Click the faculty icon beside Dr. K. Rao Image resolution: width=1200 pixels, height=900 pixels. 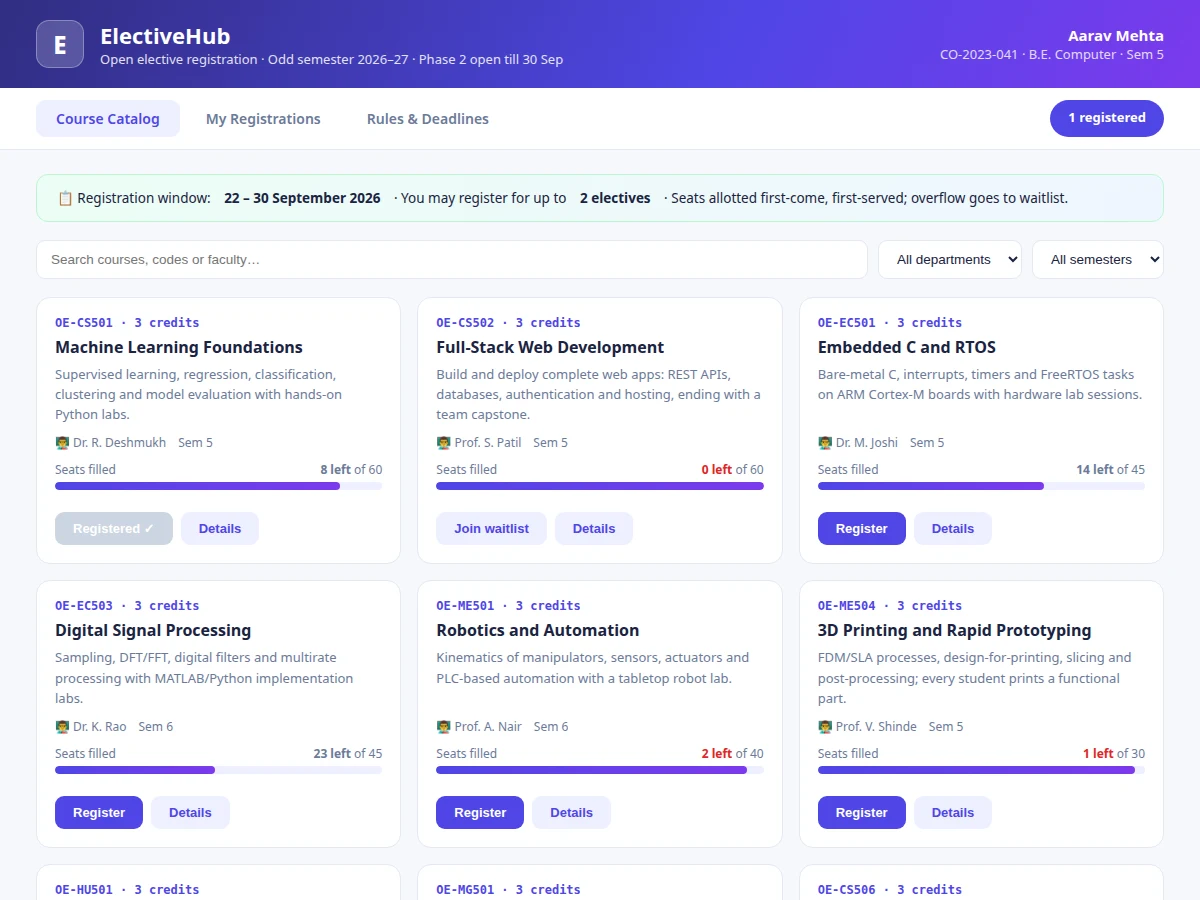coord(62,726)
